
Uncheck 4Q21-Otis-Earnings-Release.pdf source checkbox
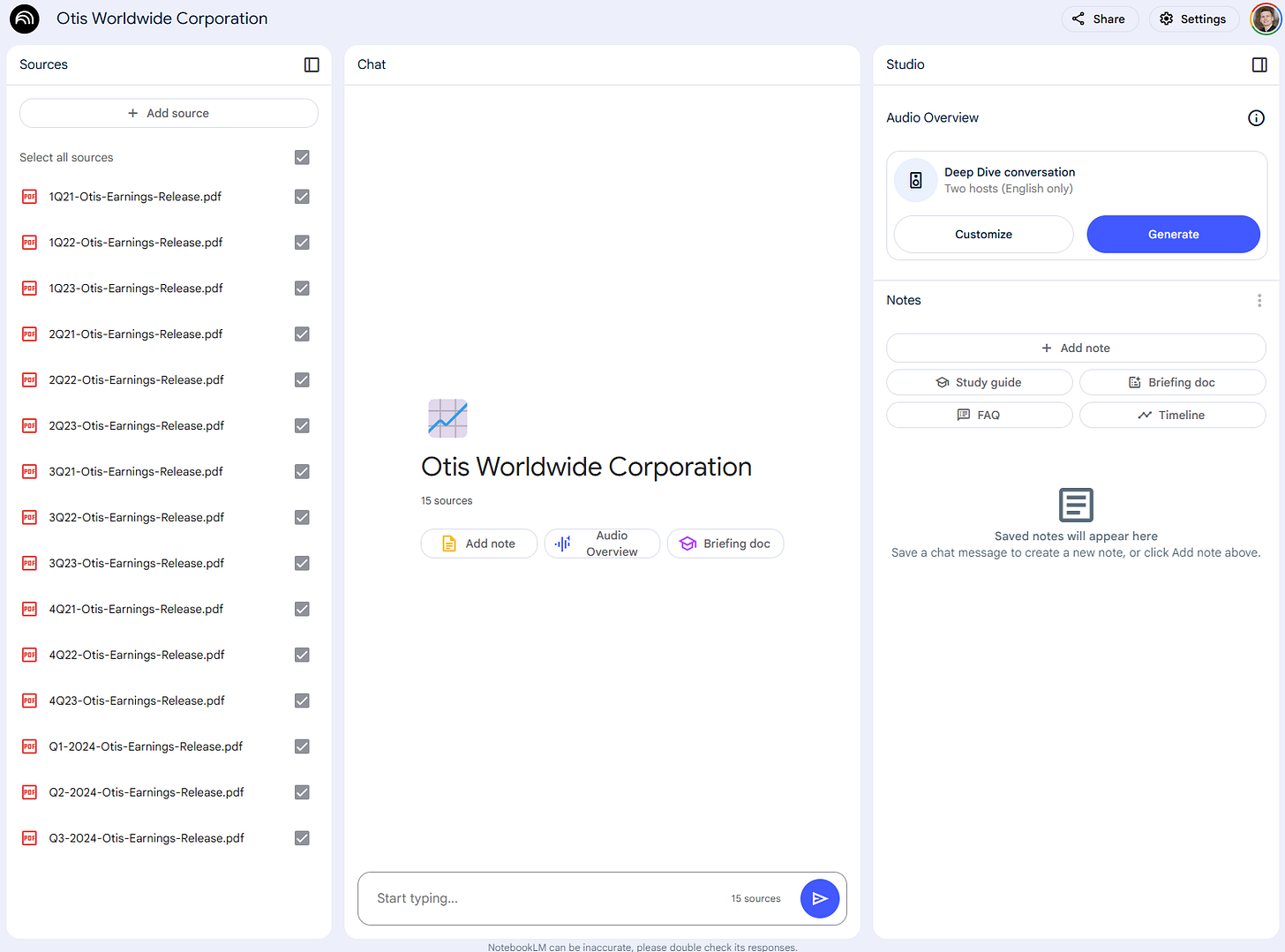(302, 610)
